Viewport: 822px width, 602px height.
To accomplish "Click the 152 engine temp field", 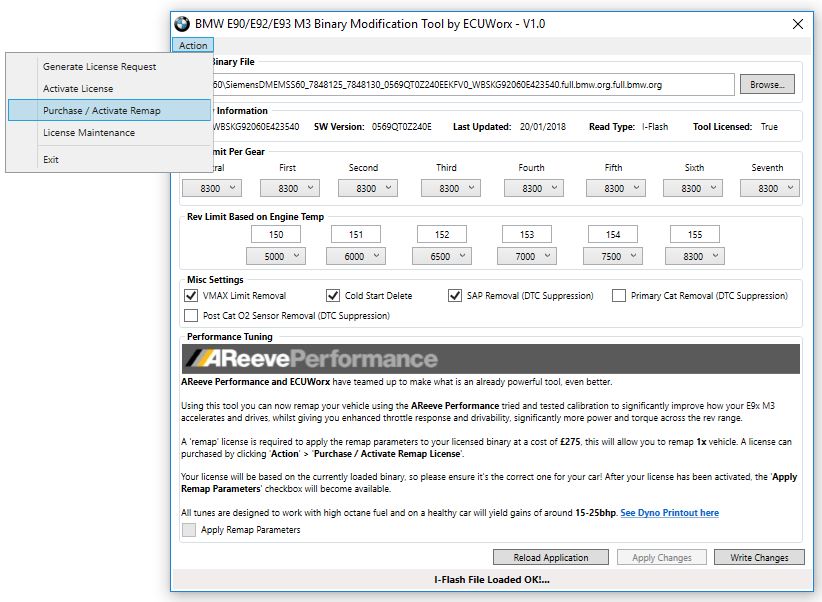I will click(442, 234).
